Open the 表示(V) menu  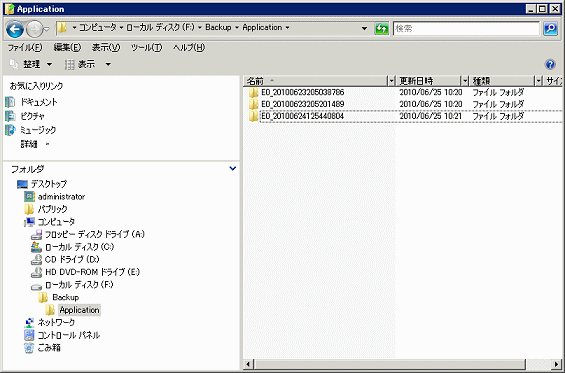[x=106, y=47]
